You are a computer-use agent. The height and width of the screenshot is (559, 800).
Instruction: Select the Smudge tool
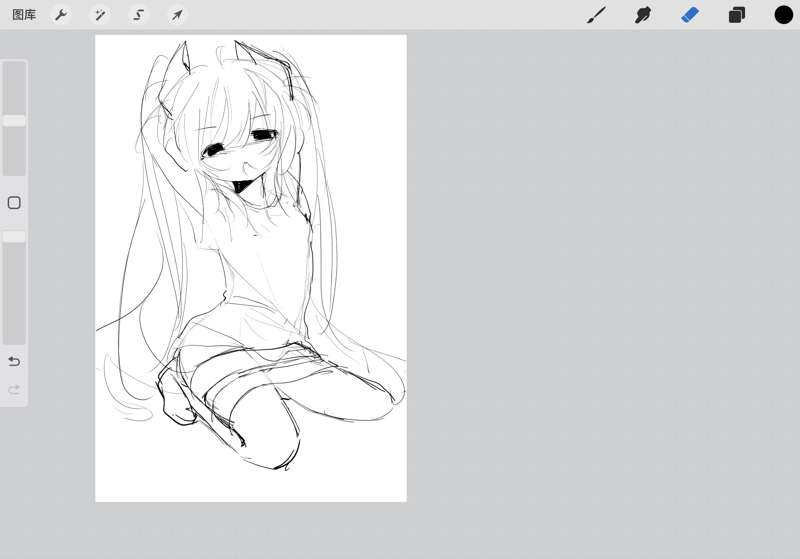(643, 15)
